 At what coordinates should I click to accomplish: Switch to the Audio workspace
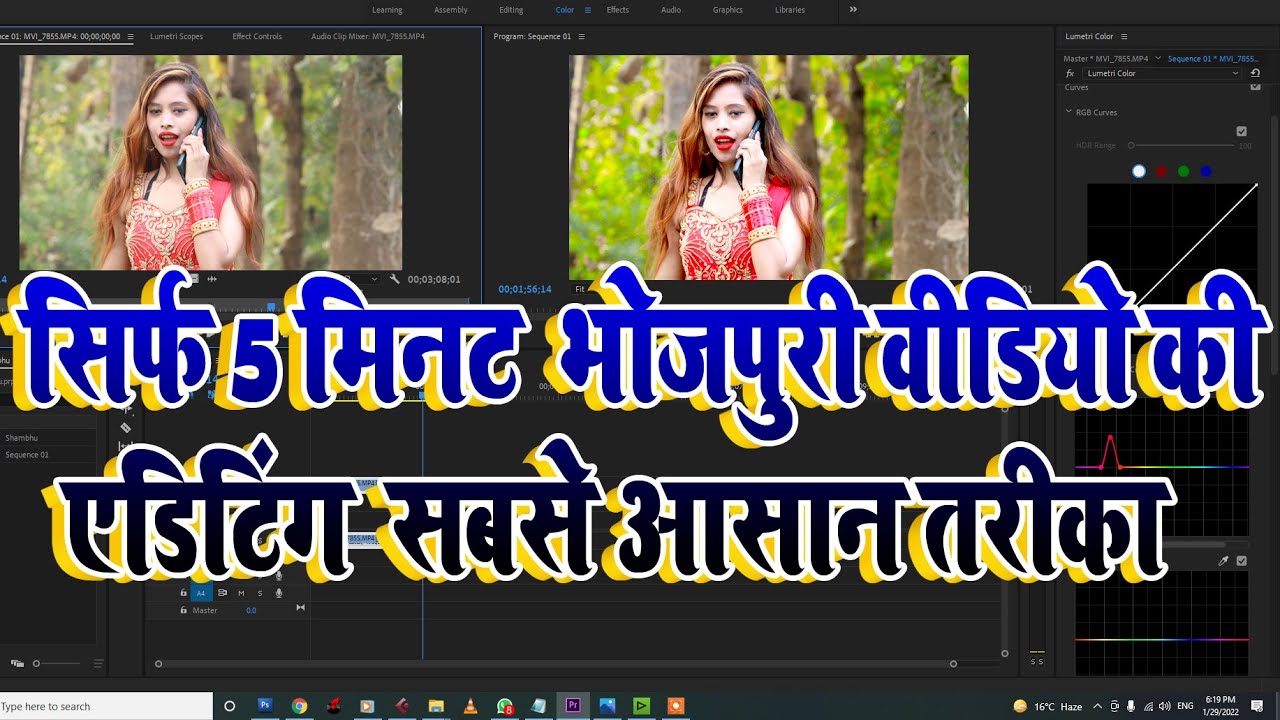[x=671, y=10]
